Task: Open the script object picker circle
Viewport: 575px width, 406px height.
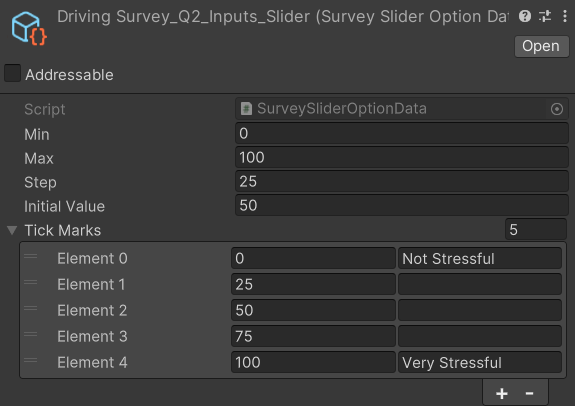Action: tap(557, 109)
